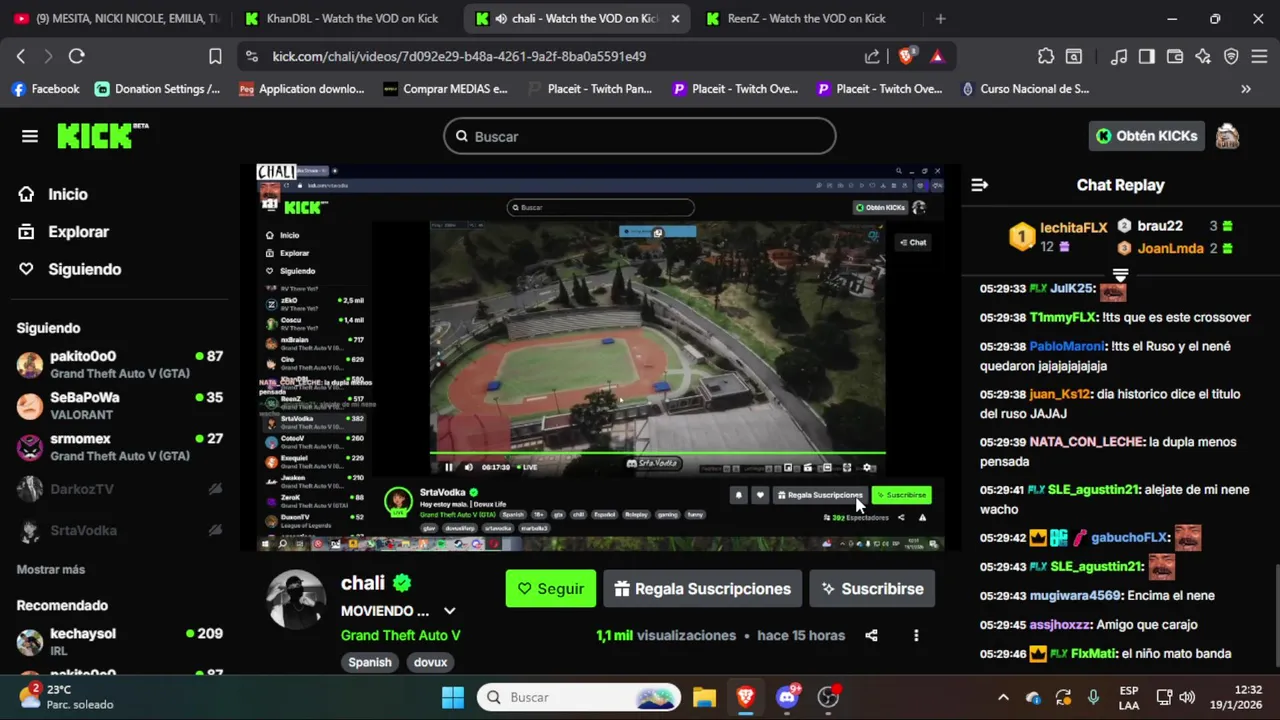Open the browser extensions puzzle icon
Screen dimensions: 1280x720
[x=1046, y=57]
